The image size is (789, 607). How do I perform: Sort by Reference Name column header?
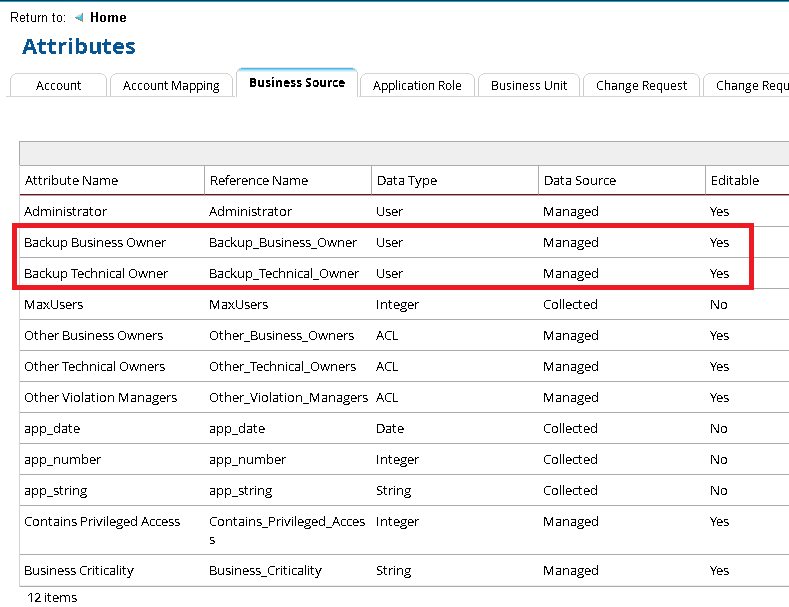pos(258,181)
